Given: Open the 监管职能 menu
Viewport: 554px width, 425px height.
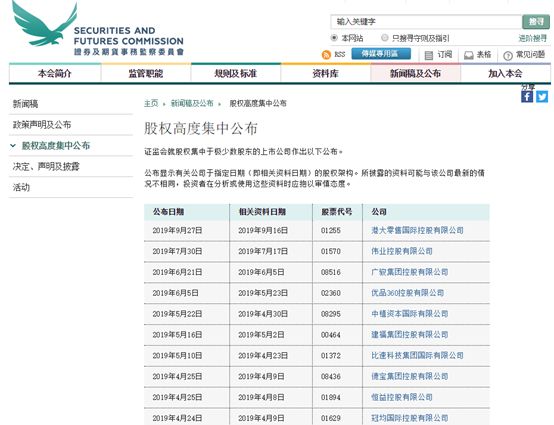Looking at the screenshot, I should (146, 73).
